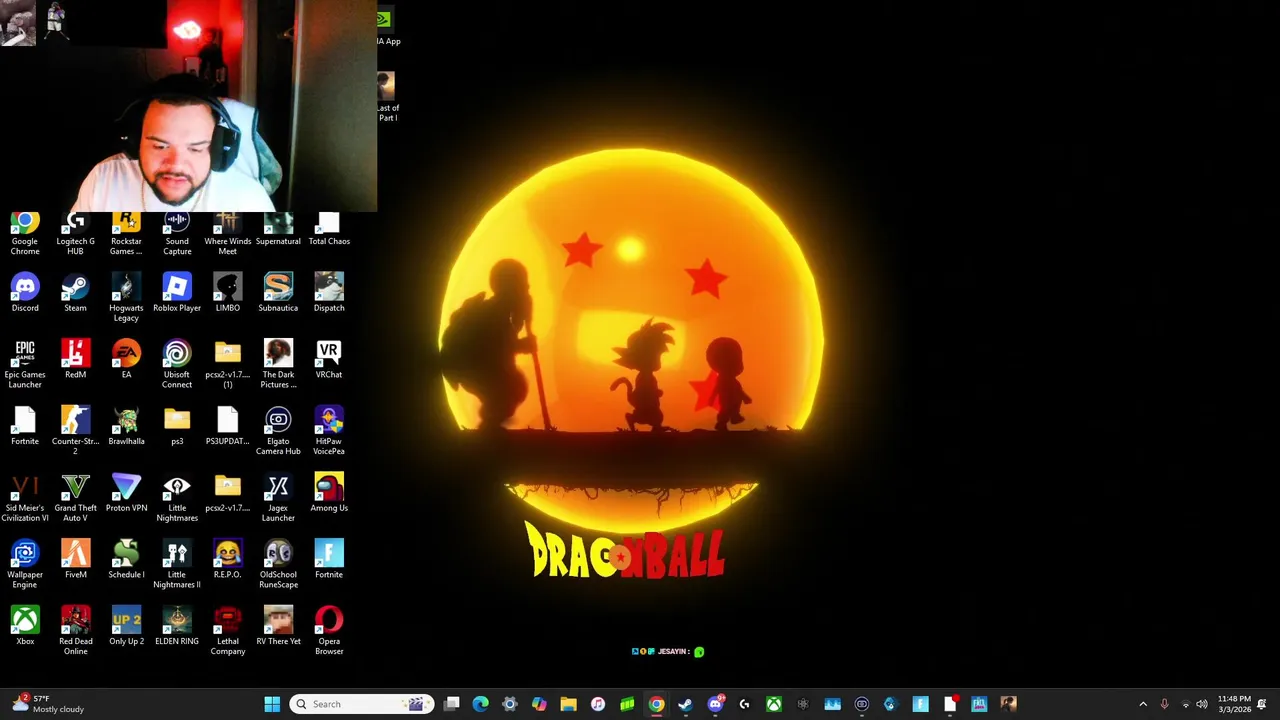Screen dimensions: 1280x720
Task: Click the microphone icon in the system tray
Action: pyautogui.click(x=1164, y=704)
